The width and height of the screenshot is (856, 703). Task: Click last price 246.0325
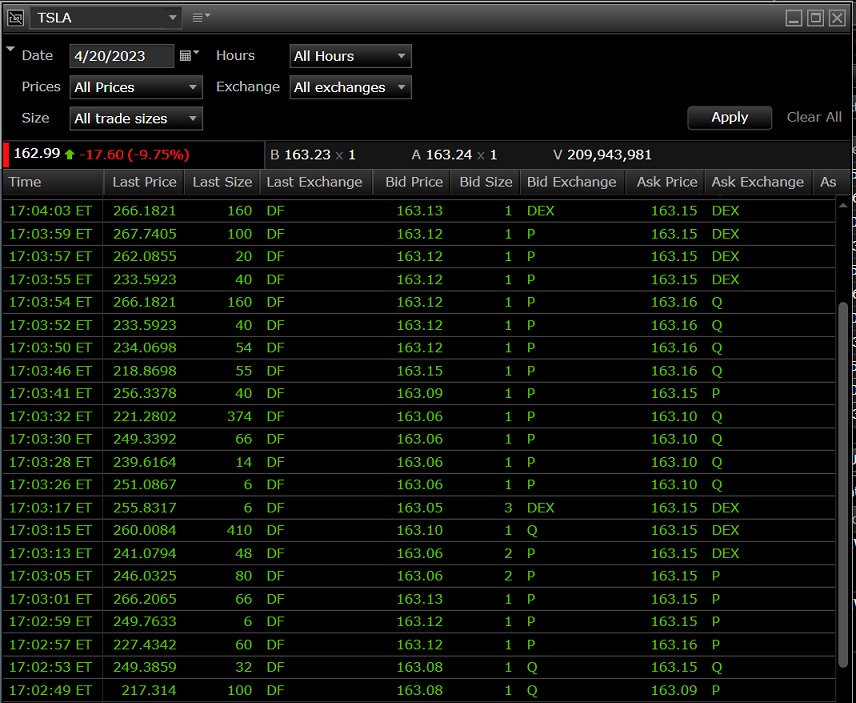click(x=145, y=576)
